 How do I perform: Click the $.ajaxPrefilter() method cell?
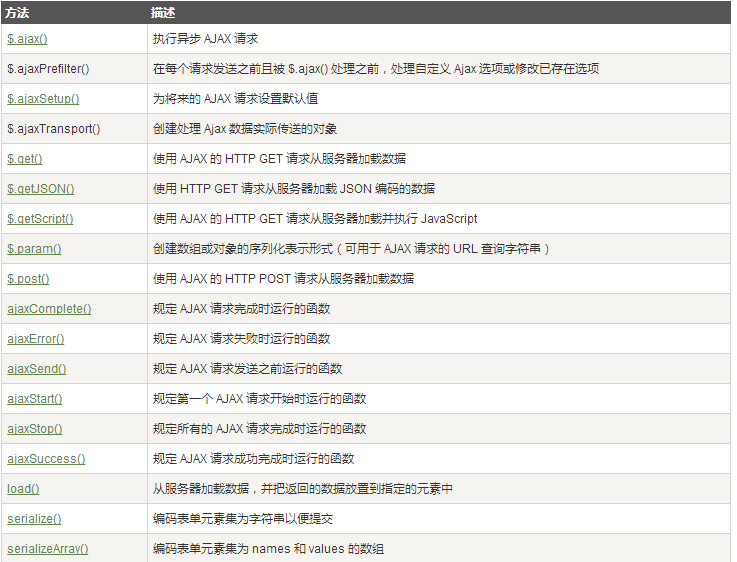(48, 69)
